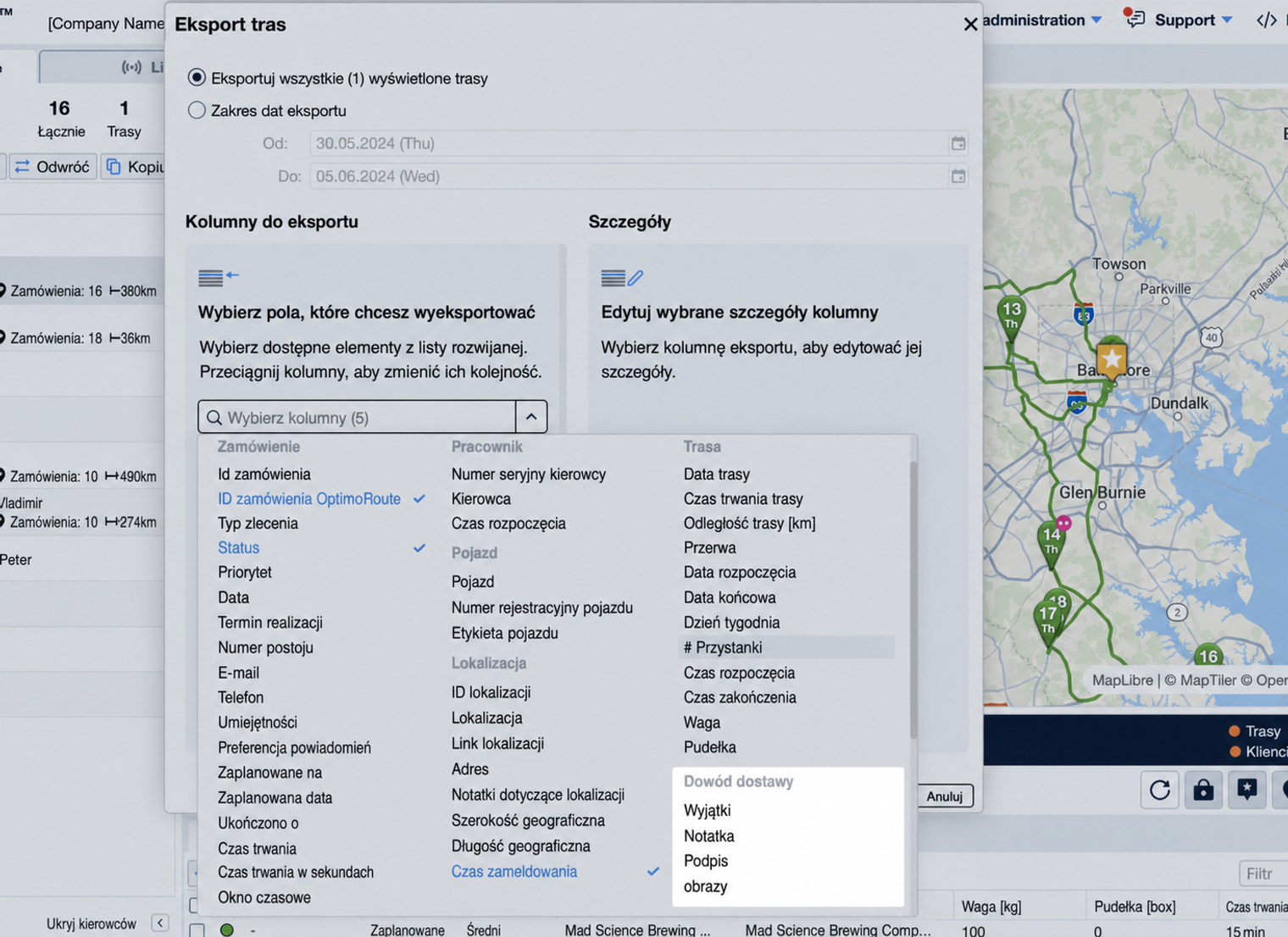Select Numer rejestracyjny pojazdu option

click(542, 607)
